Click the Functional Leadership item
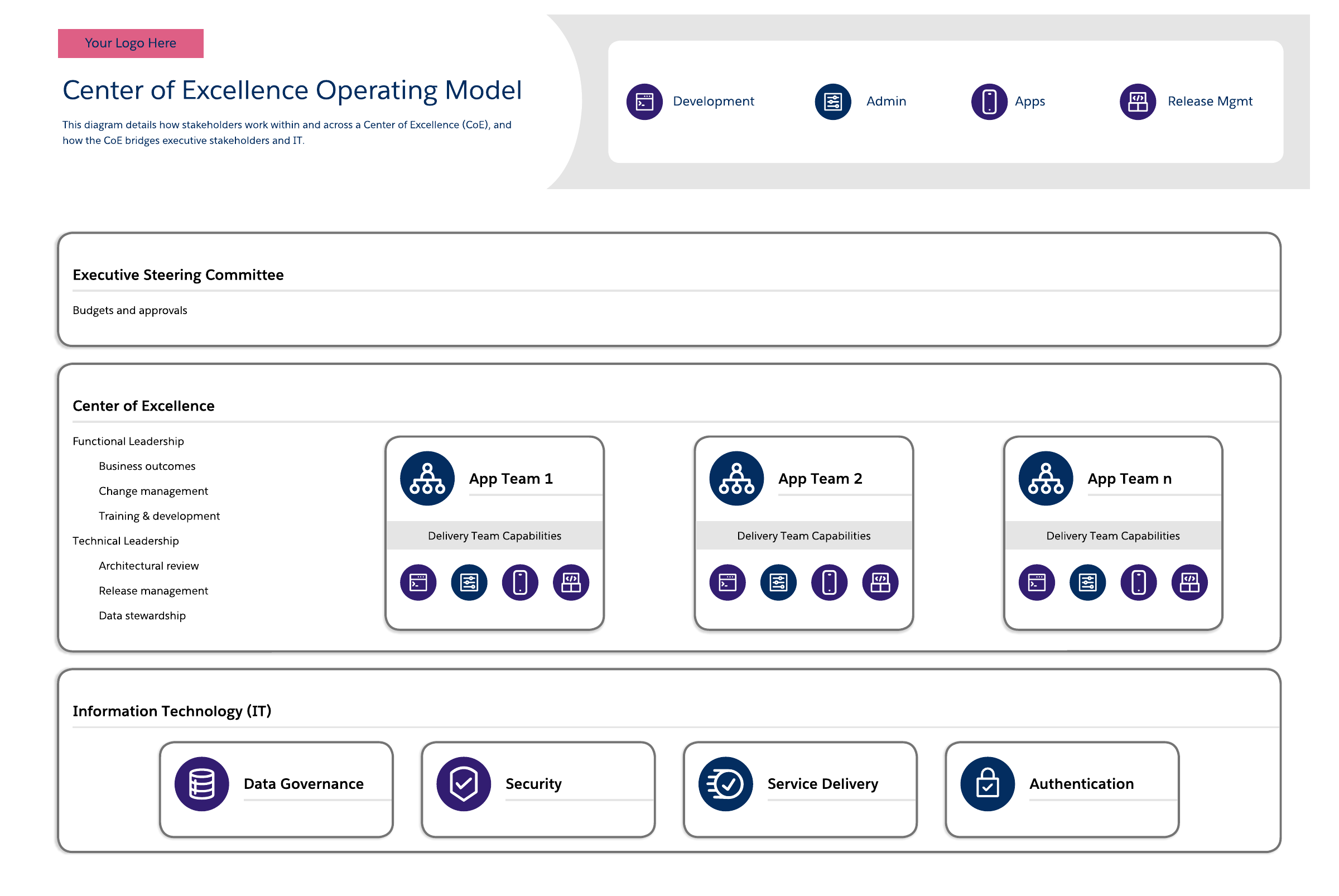The height and width of the screenshot is (896, 1339). 128,441
